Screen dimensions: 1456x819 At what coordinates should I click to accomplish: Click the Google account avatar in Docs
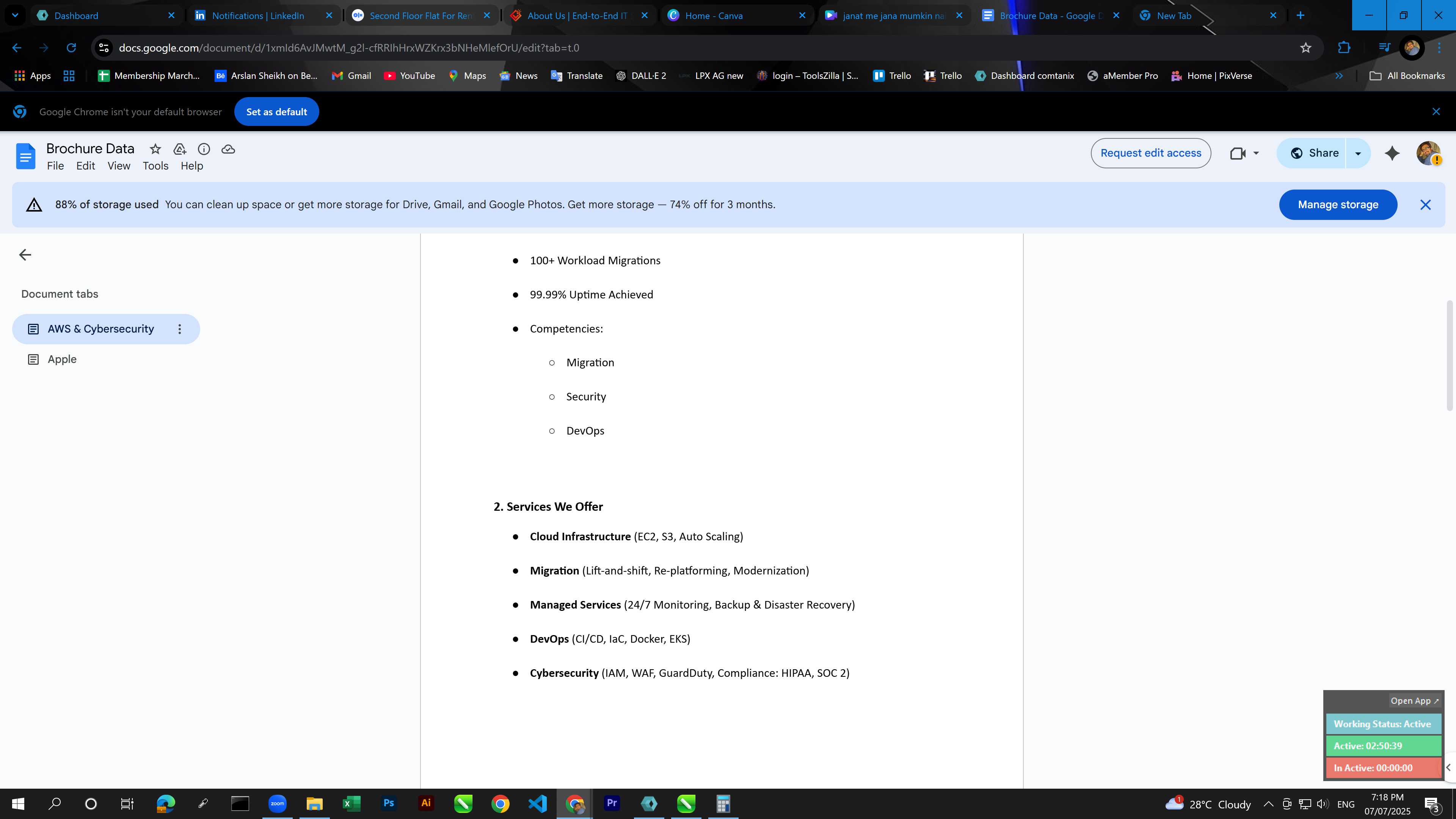(x=1428, y=153)
